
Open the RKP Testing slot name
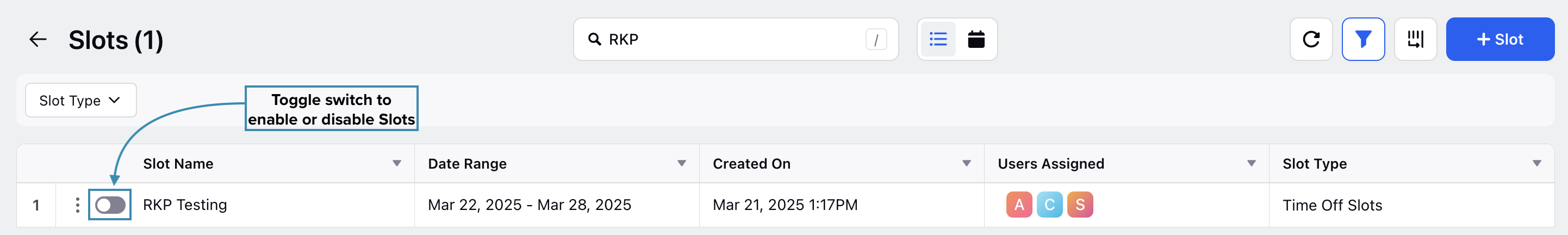click(185, 205)
